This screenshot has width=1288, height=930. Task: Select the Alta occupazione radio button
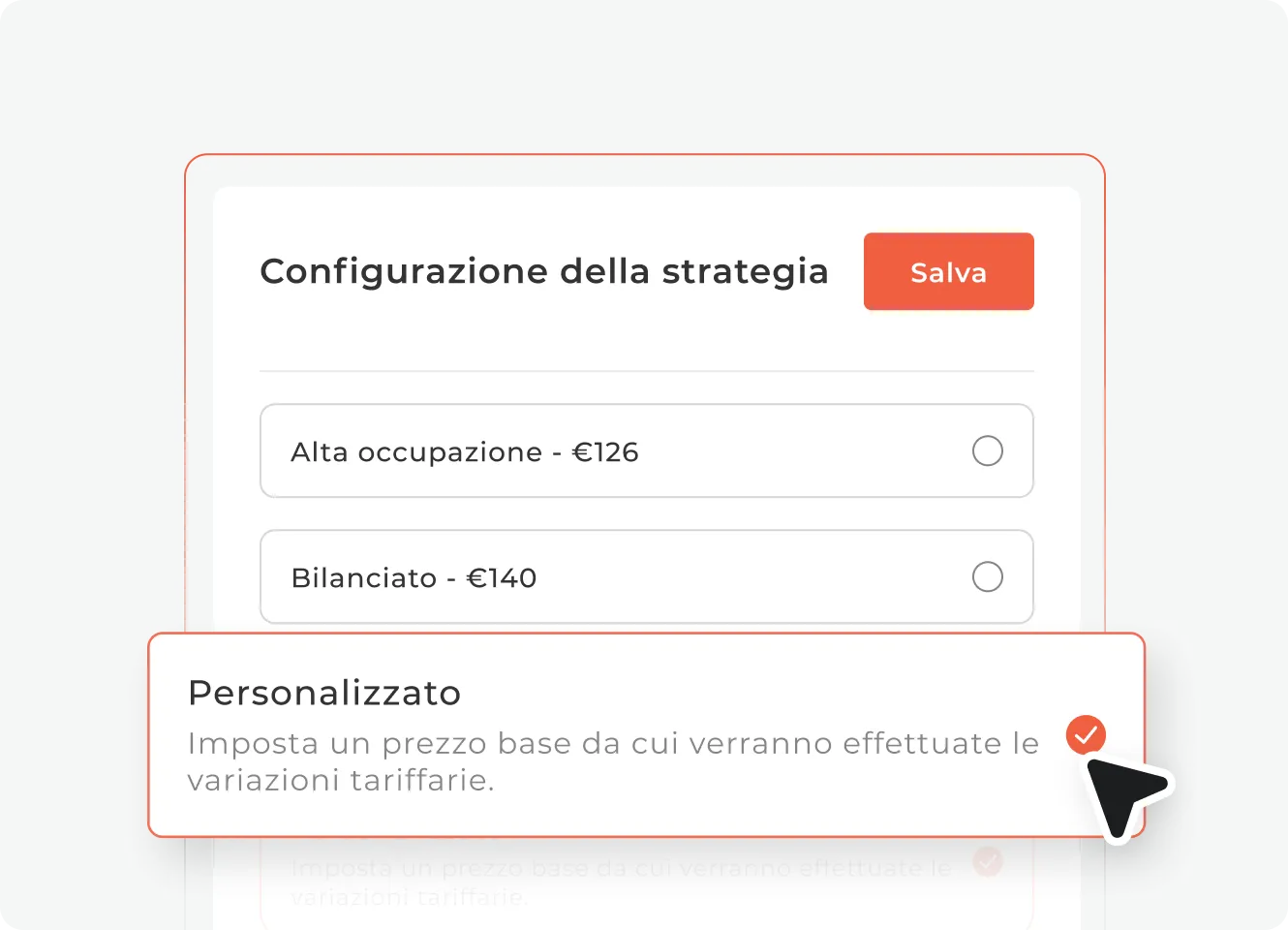click(988, 450)
